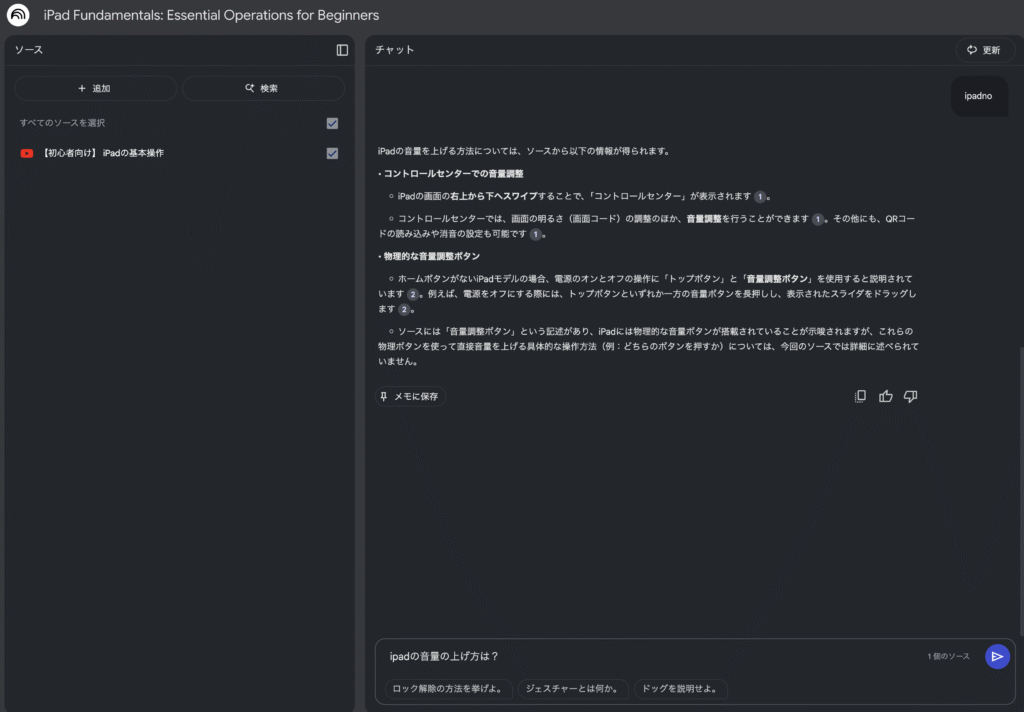Toggle checkbox for iPadの基本操作 source
This screenshot has width=1024, height=712.
(332, 154)
